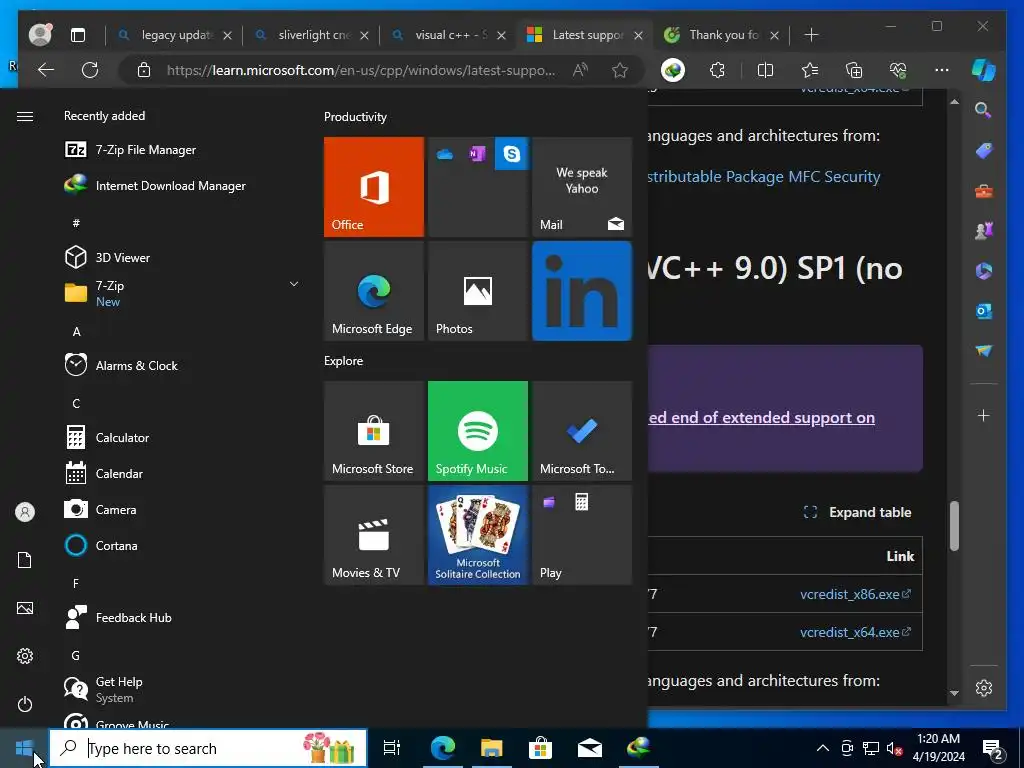This screenshot has width=1024, height=768.
Task: Open Microsoft To Do tile
Action: point(582,431)
